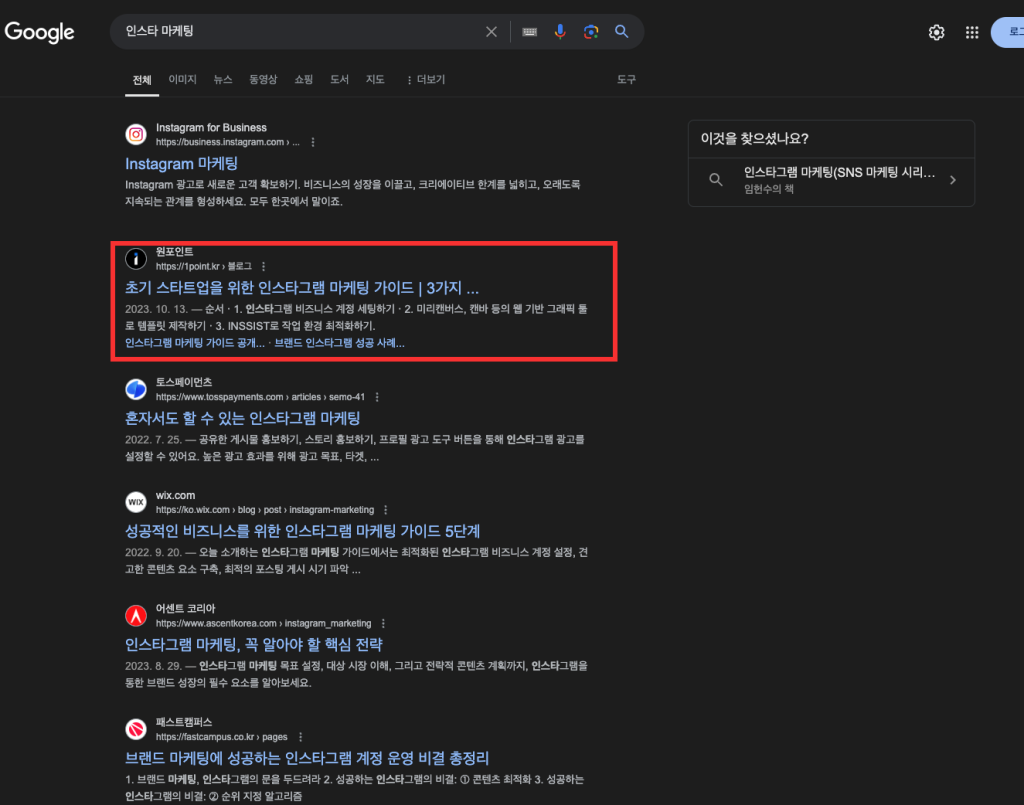The height and width of the screenshot is (805, 1024).
Task: Go to Google homepage via the logo
Action: coord(39,31)
